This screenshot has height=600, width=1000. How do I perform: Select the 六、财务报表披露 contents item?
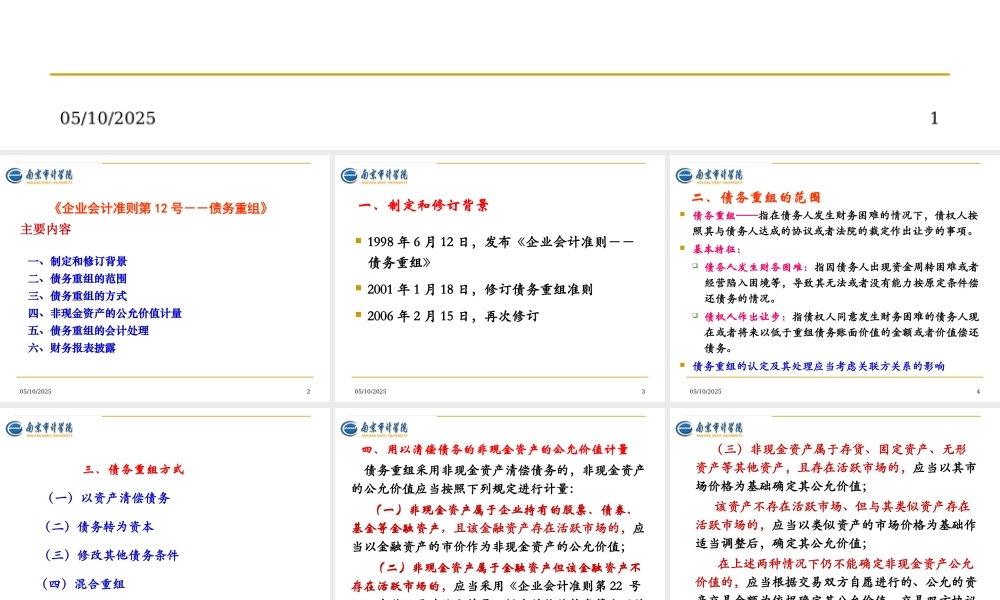point(71,348)
